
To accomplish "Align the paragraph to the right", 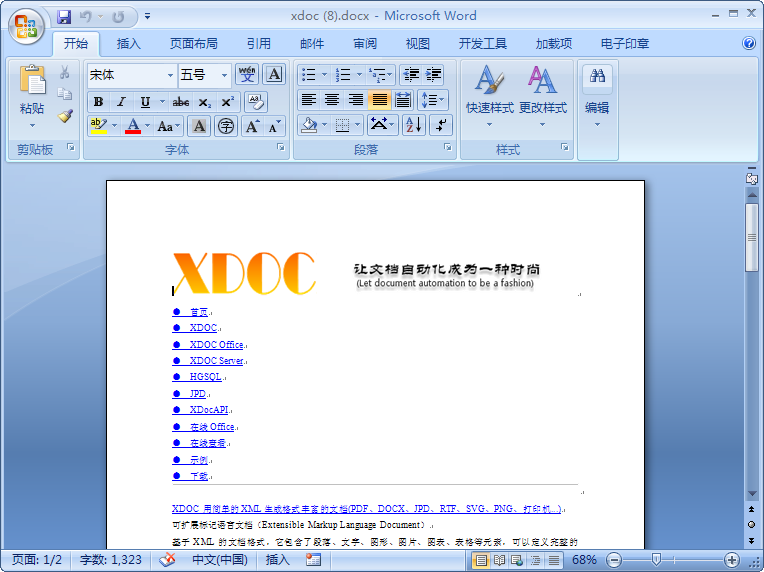I will click(356, 100).
